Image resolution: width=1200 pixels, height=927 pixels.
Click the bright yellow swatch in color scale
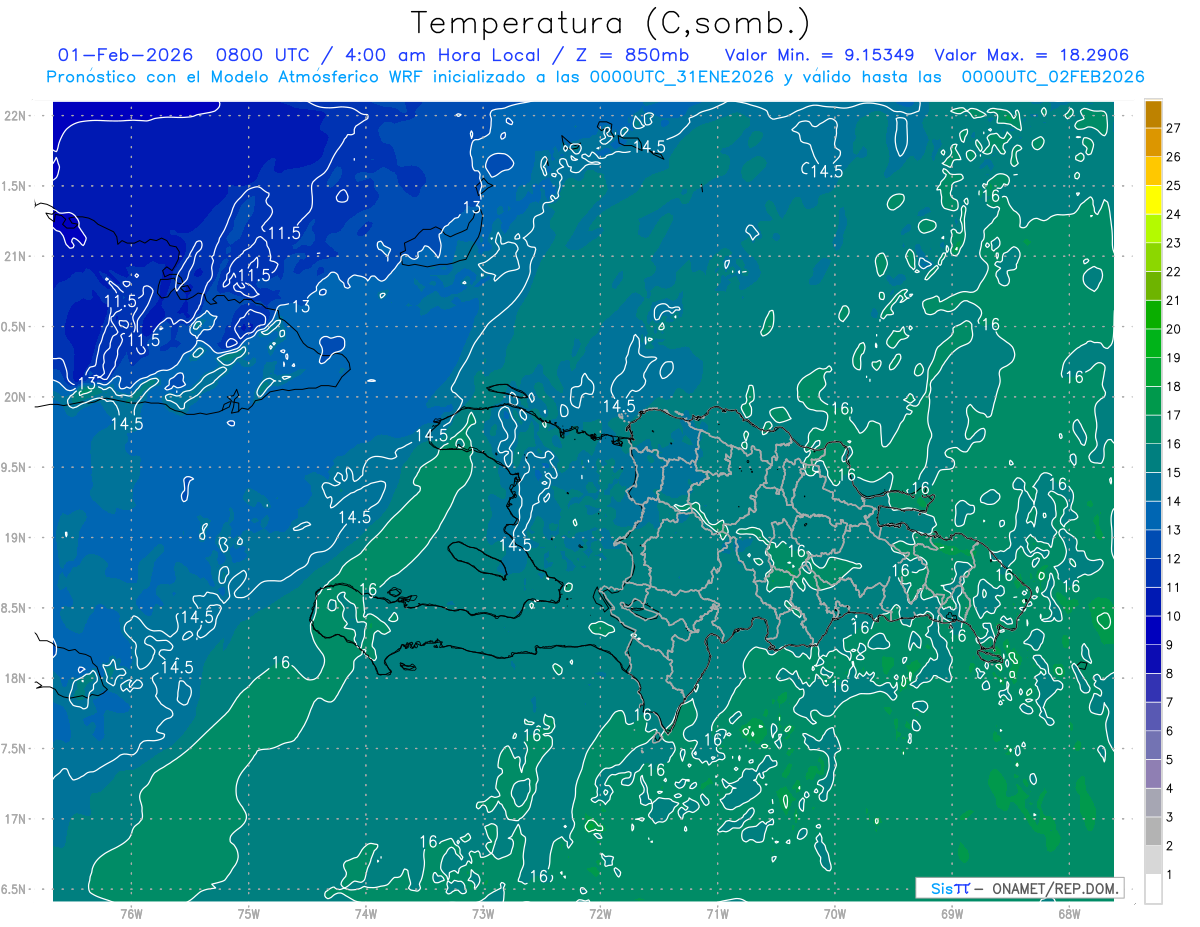point(1153,200)
